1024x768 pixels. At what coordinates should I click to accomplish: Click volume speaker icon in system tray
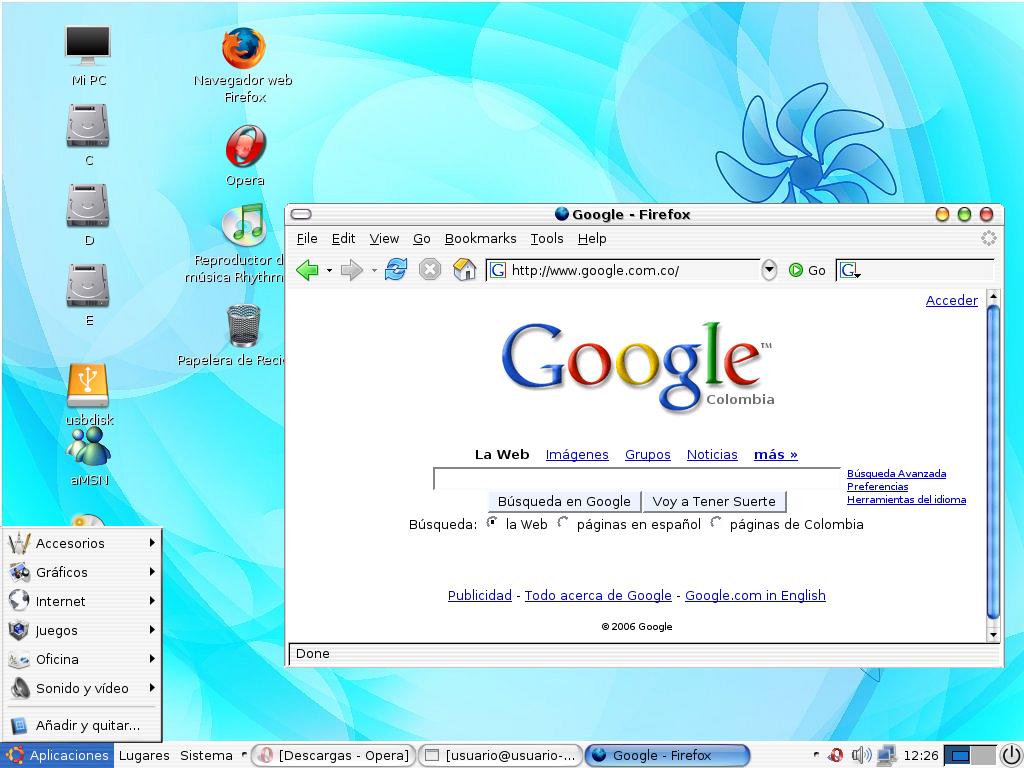click(x=861, y=755)
